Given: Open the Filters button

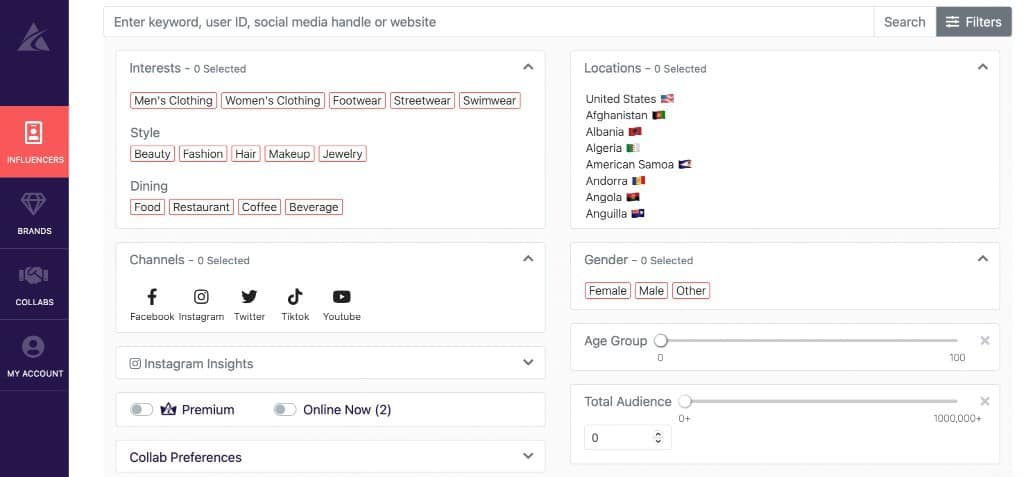Looking at the screenshot, I should (x=974, y=22).
